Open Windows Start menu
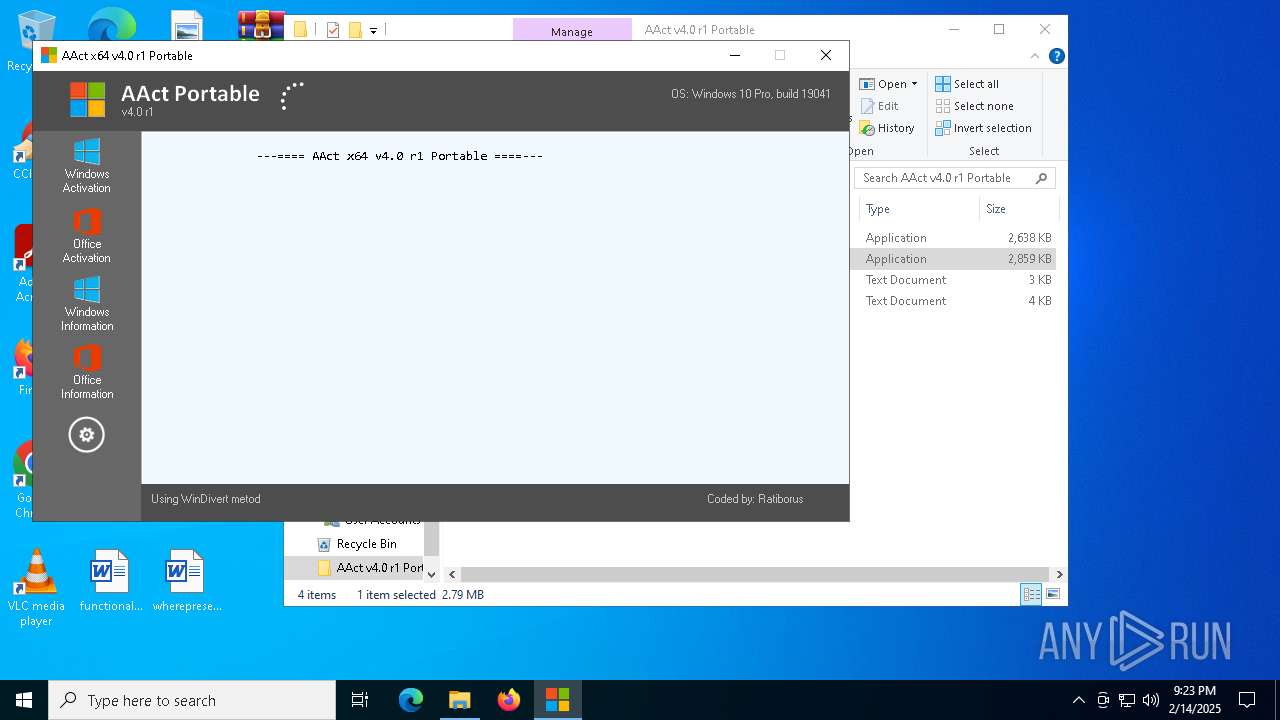 (24, 700)
